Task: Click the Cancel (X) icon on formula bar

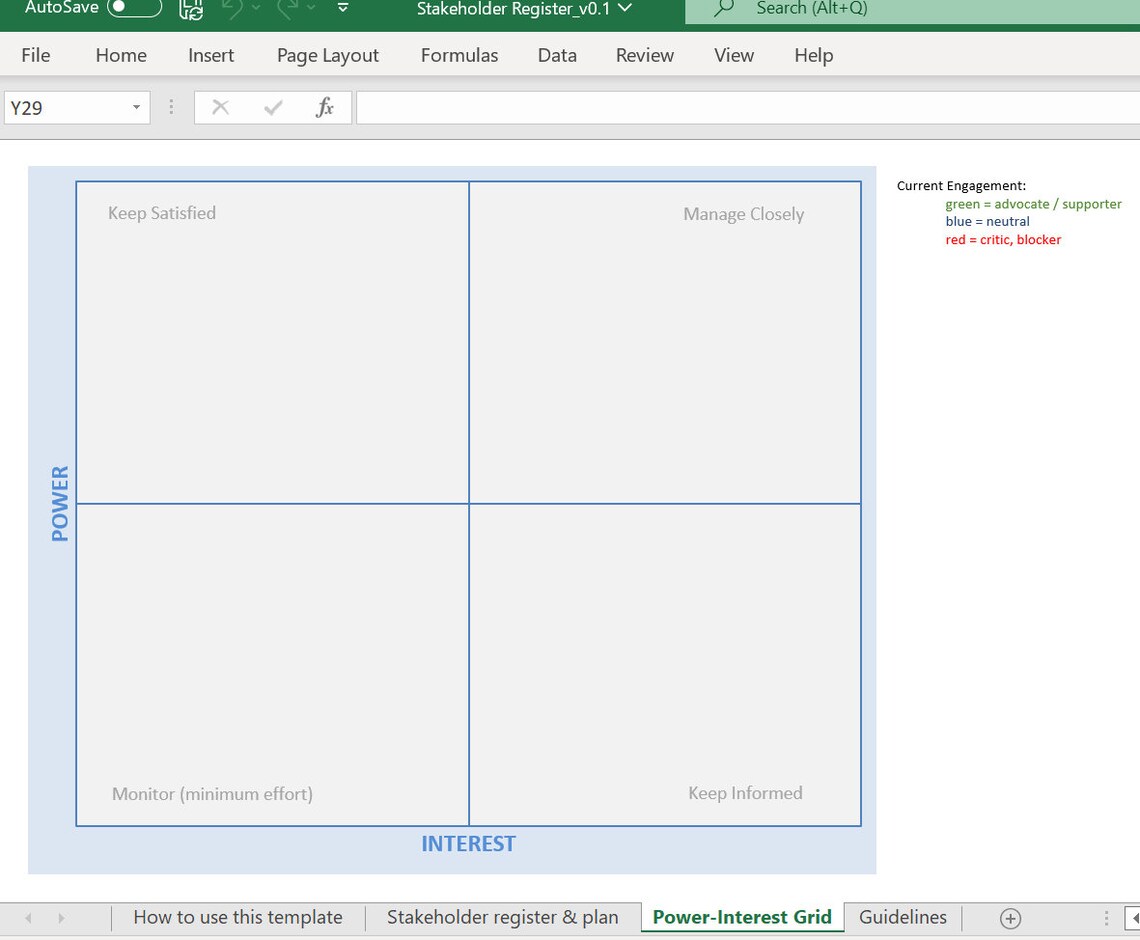Action: tap(220, 107)
